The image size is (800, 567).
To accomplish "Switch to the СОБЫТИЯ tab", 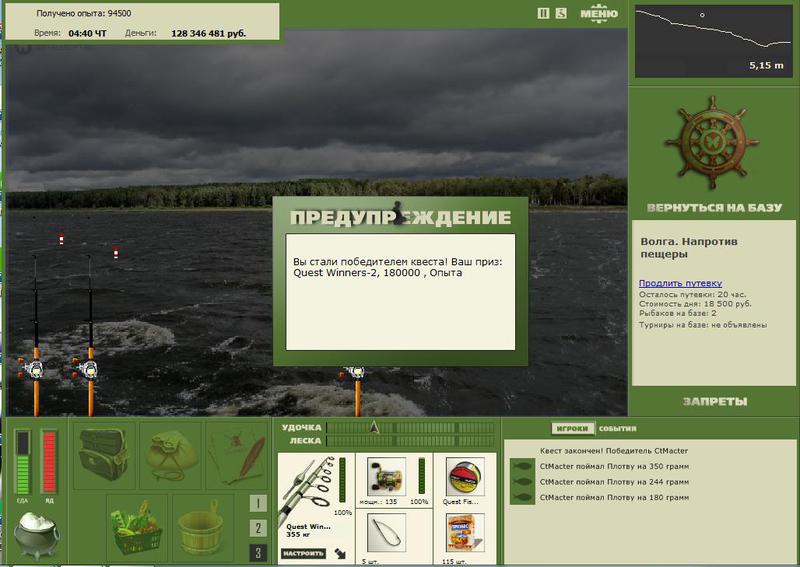I will click(617, 429).
